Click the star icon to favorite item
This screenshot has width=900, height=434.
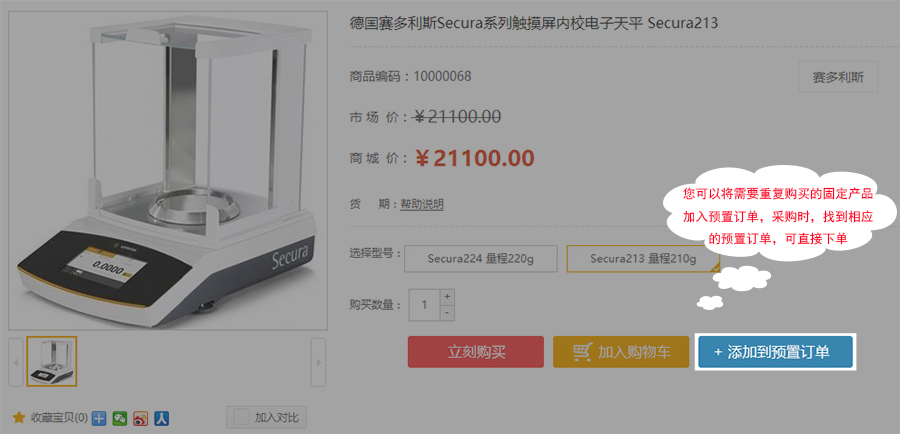19,417
